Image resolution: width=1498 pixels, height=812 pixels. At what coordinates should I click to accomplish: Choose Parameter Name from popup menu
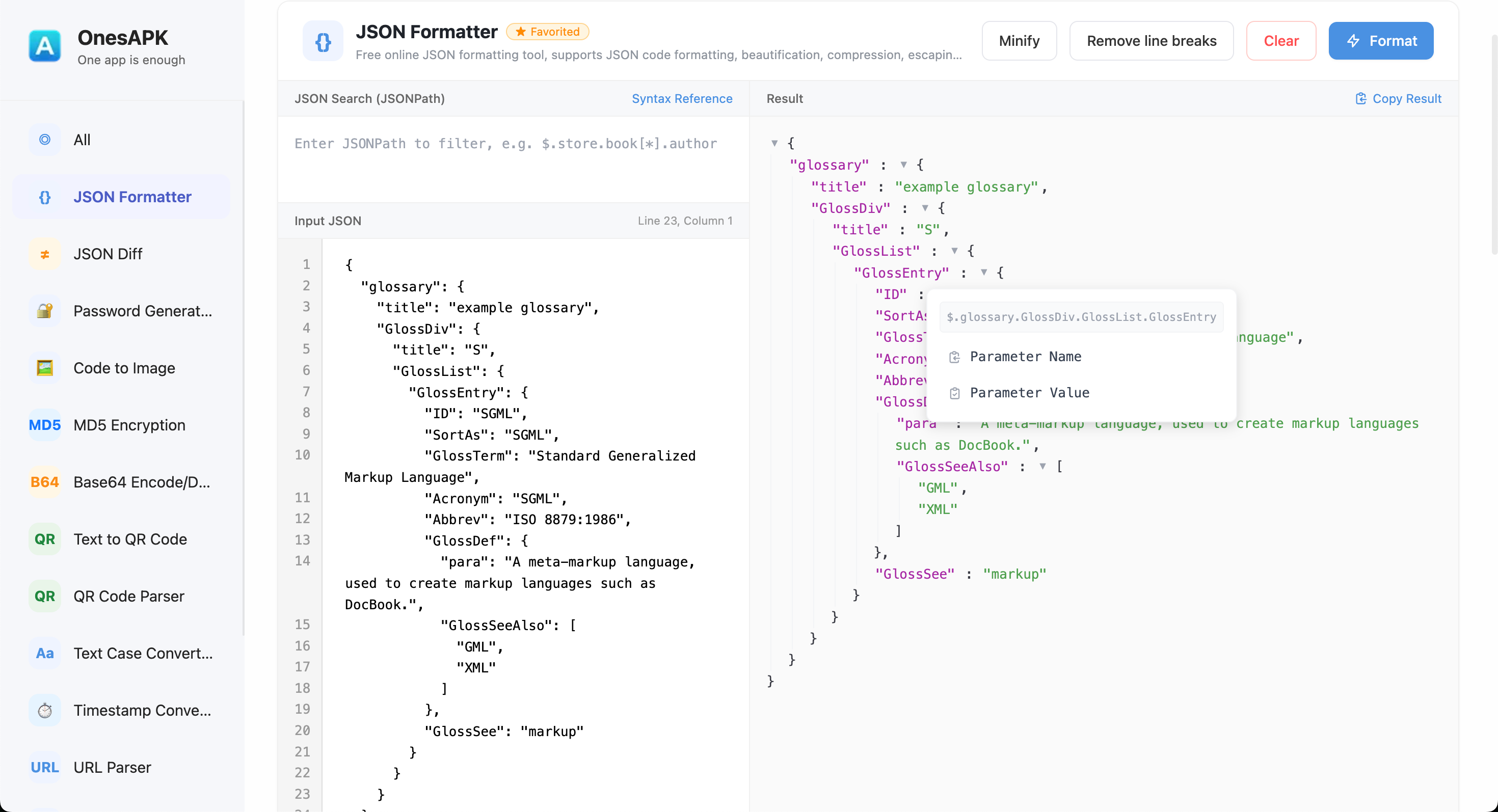(1025, 356)
